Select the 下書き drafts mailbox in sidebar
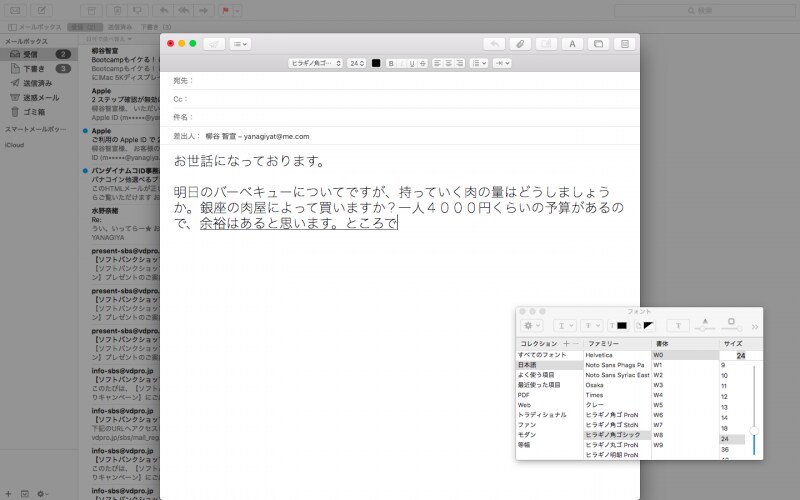The width and height of the screenshot is (800, 500). 39,68
